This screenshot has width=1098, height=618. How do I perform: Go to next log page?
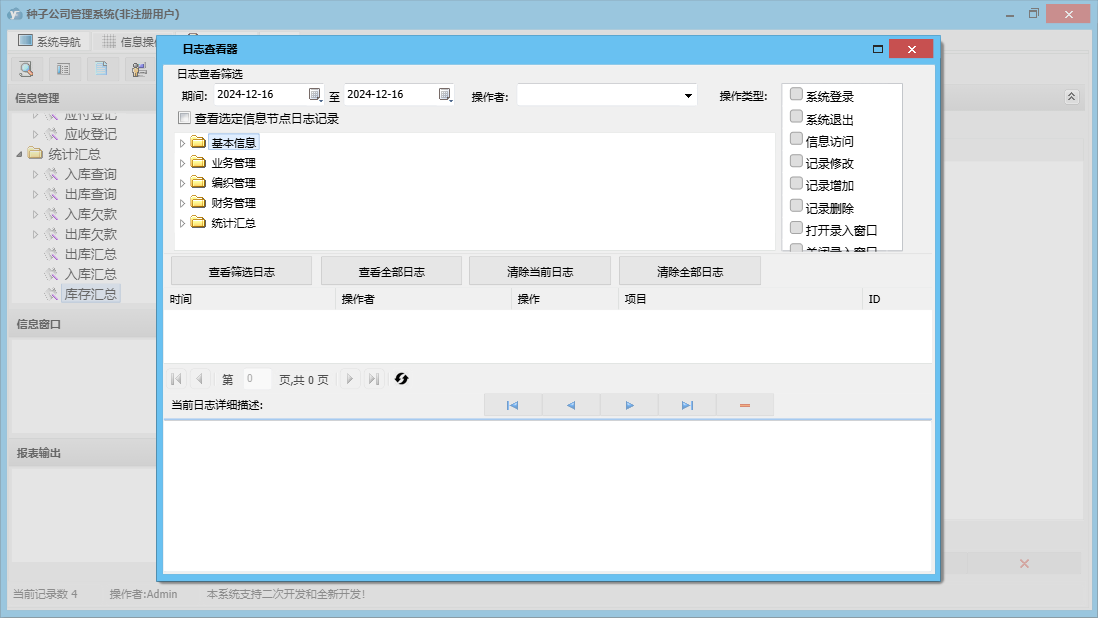coord(349,379)
